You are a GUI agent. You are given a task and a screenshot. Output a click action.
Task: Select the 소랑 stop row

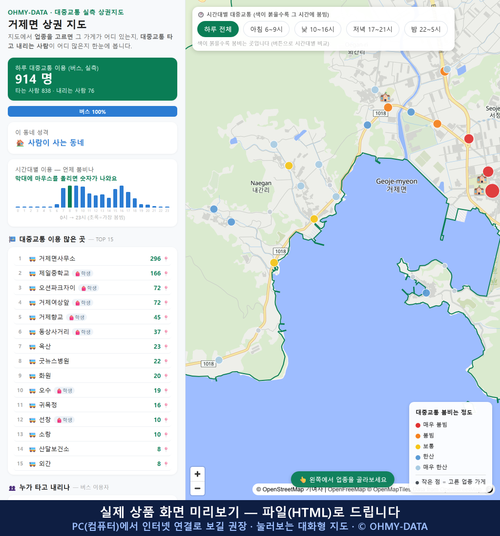(x=92, y=434)
